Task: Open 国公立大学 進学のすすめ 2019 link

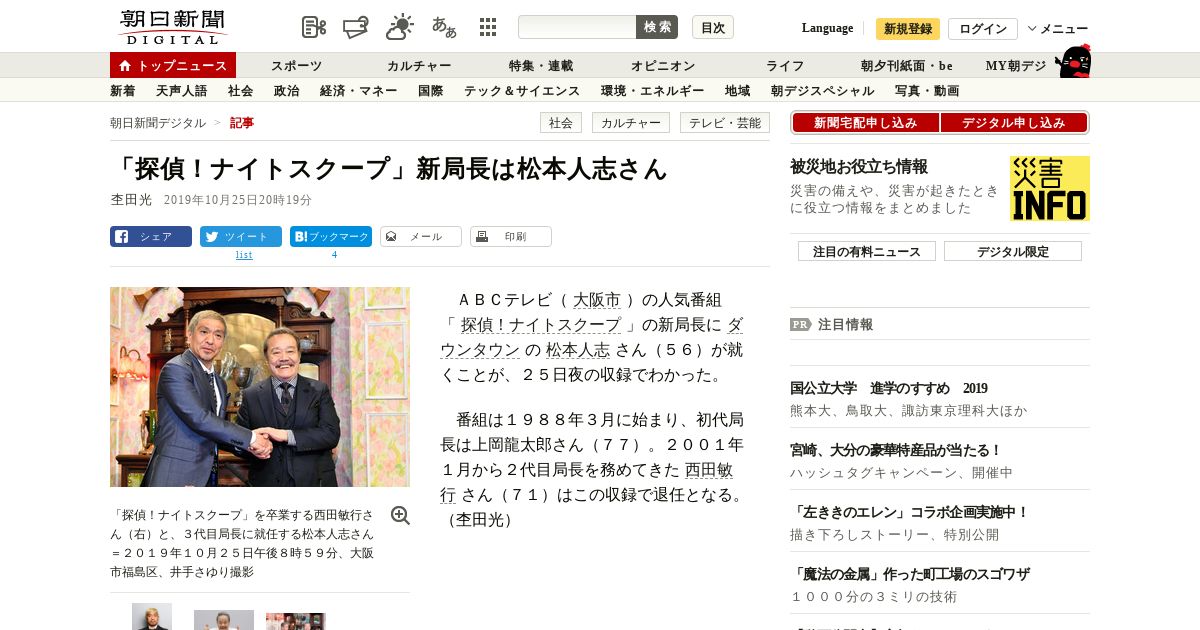Action: coord(888,388)
